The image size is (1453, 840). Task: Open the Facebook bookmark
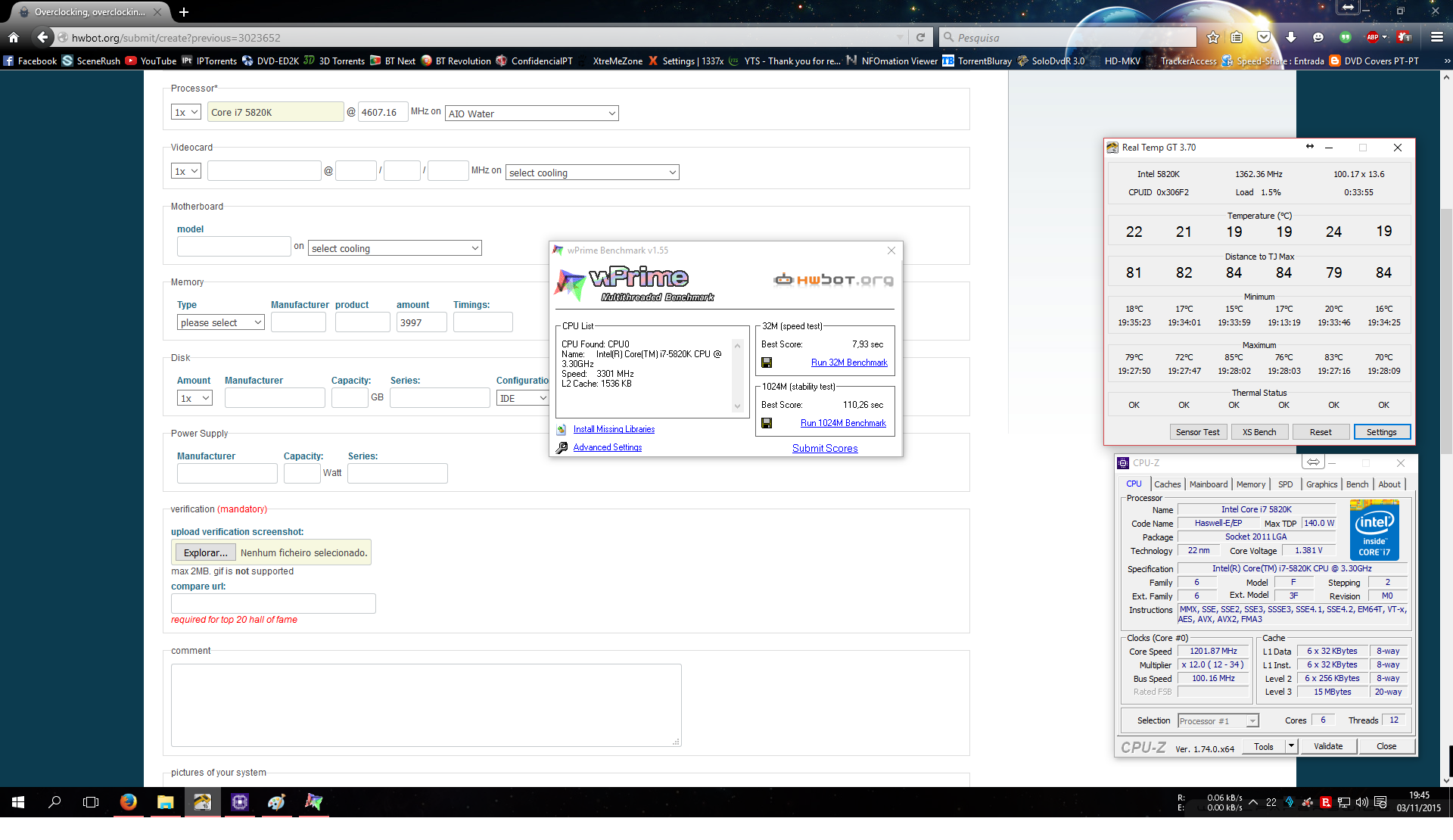click(30, 61)
